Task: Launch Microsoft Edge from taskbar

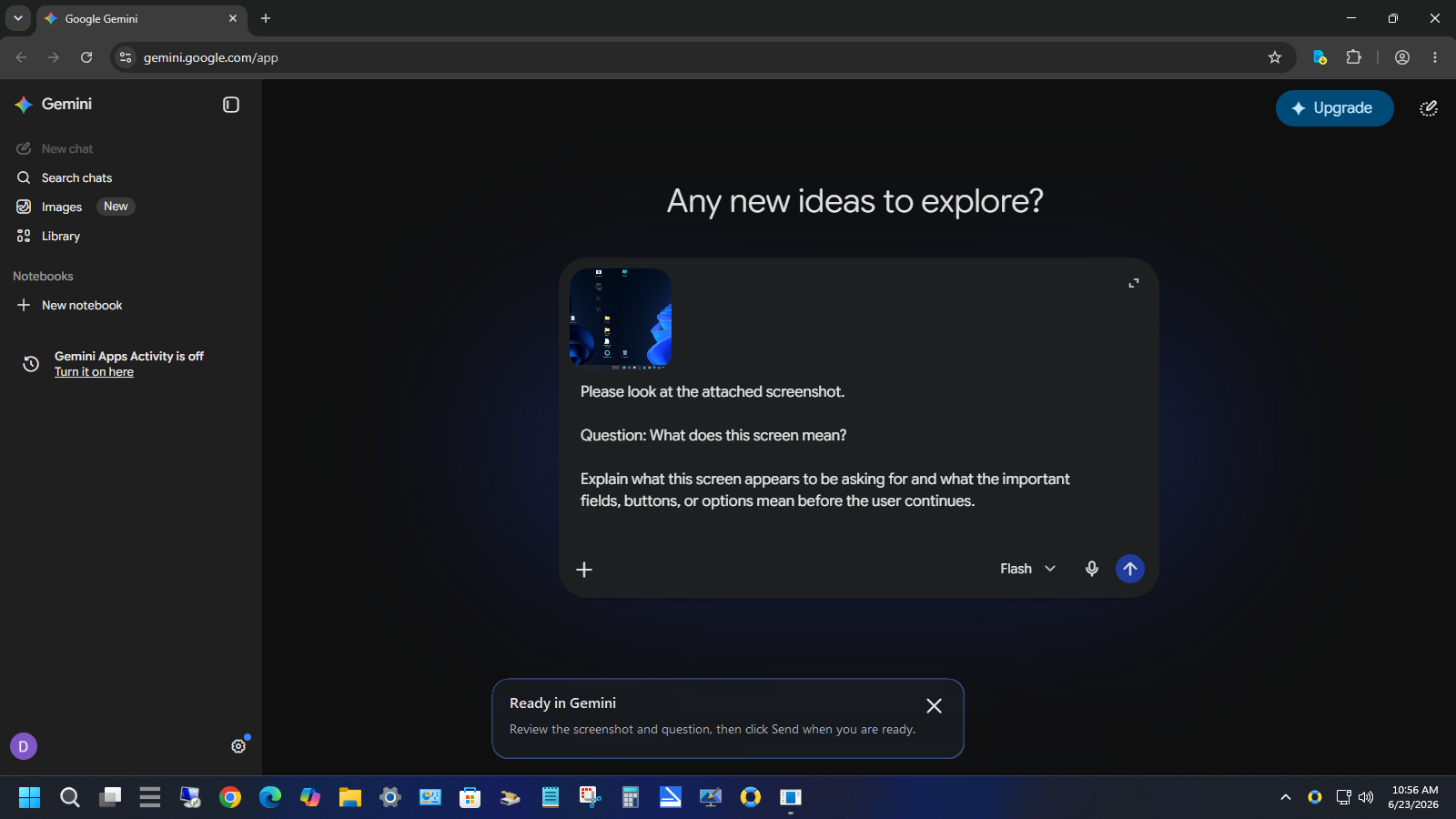Action: click(x=270, y=798)
